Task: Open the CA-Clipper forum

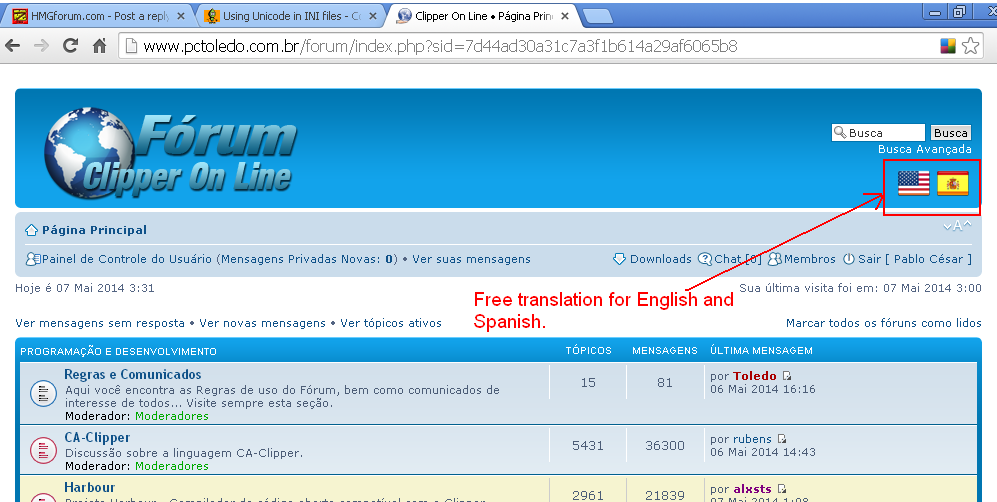Action: point(97,437)
